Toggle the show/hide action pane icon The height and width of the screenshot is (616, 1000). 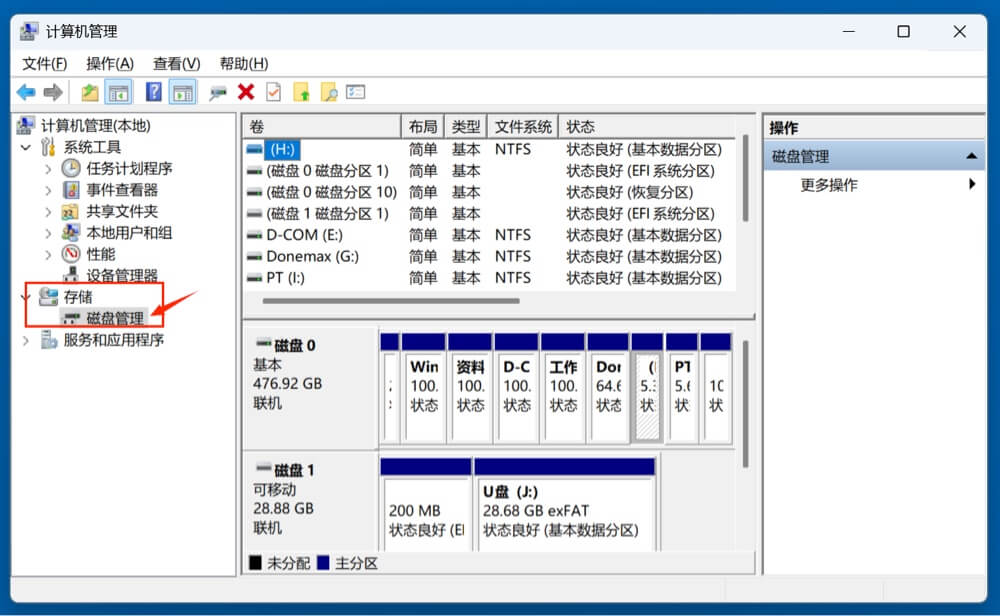[182, 93]
